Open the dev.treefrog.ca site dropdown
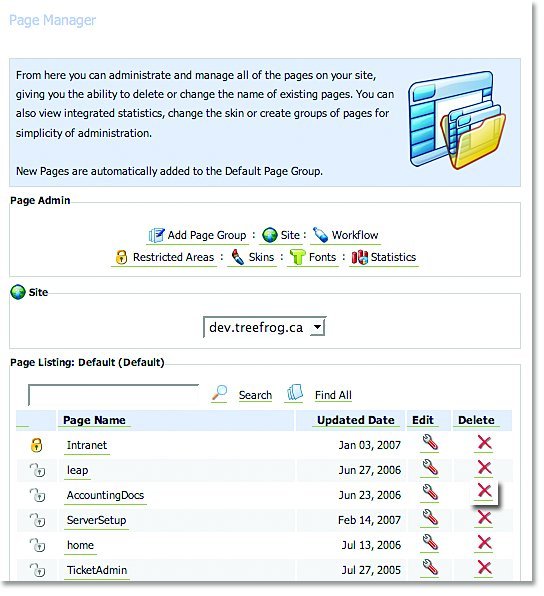This screenshot has height=596, width=544. [x=265, y=327]
